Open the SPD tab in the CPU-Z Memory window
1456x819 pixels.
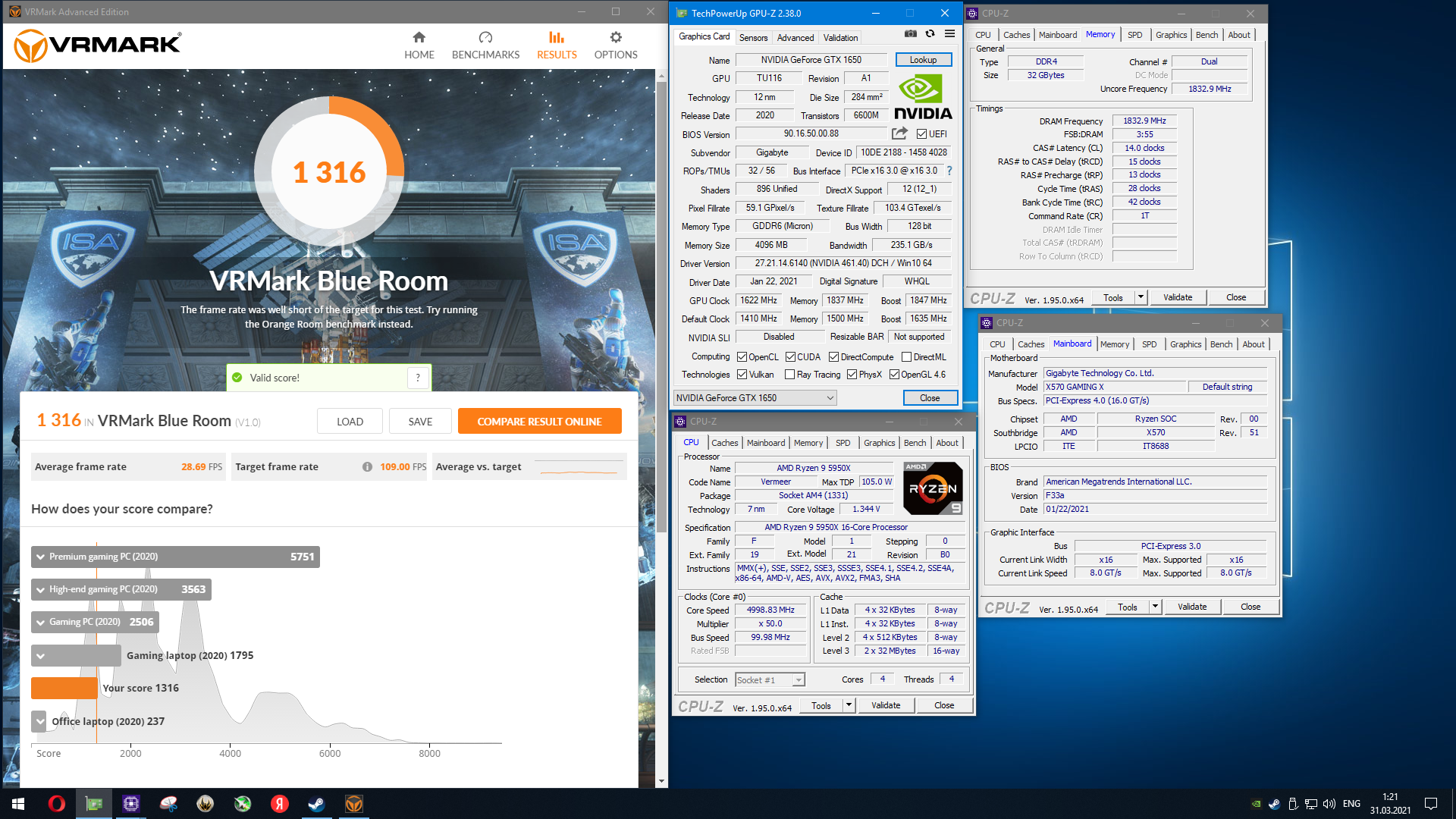[1134, 35]
